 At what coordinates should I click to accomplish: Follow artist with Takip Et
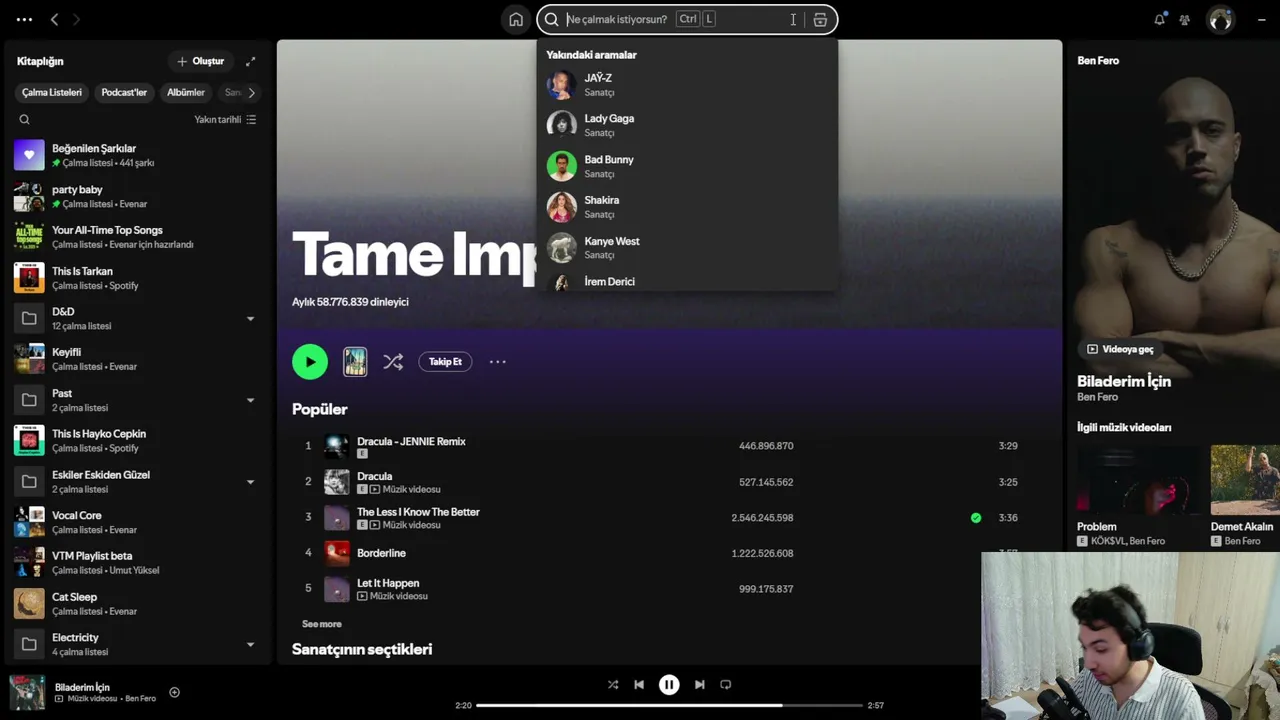(x=445, y=362)
